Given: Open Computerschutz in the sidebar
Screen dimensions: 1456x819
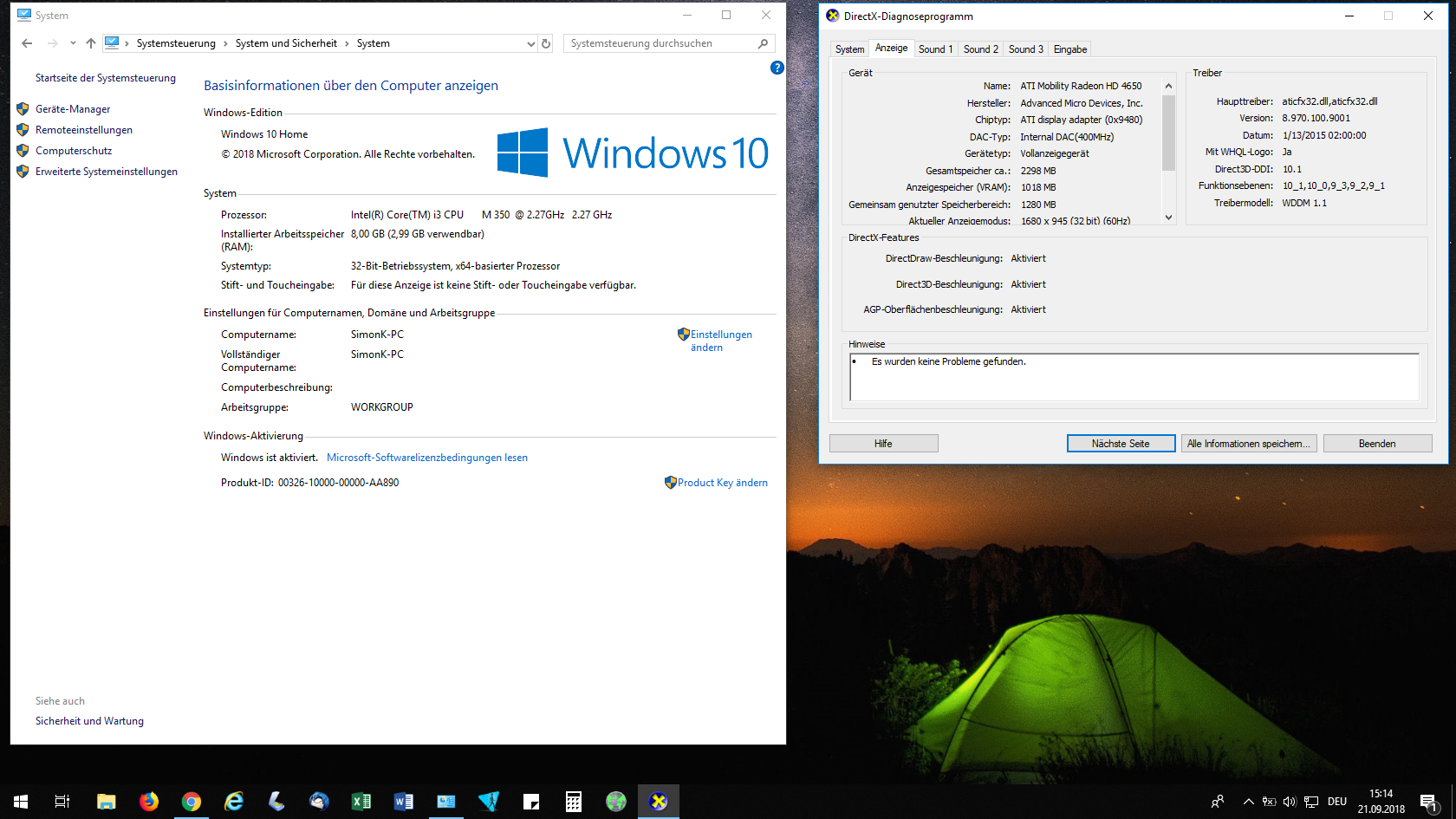Looking at the screenshot, I should point(74,151).
